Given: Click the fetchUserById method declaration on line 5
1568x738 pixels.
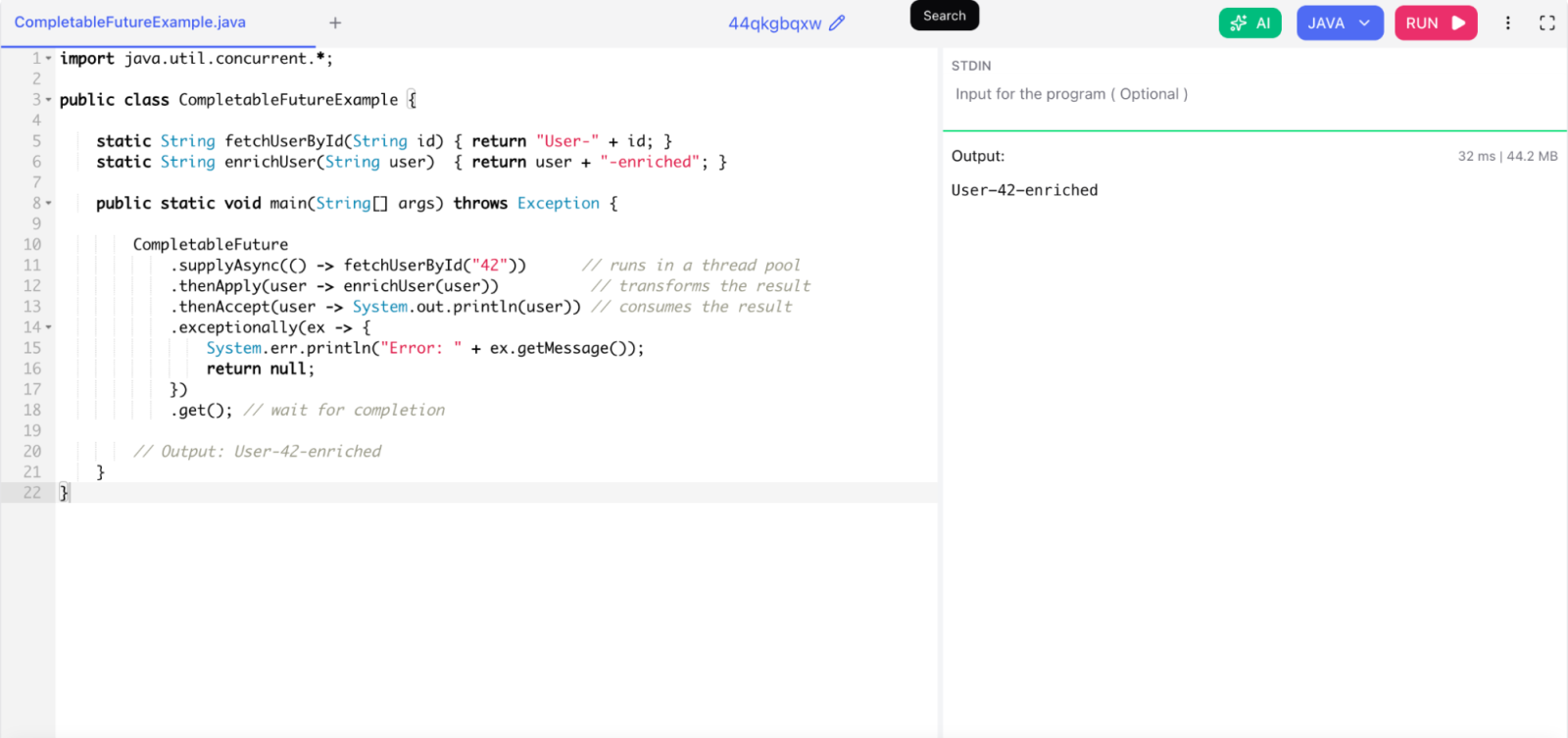Looking at the screenshot, I should [384, 141].
